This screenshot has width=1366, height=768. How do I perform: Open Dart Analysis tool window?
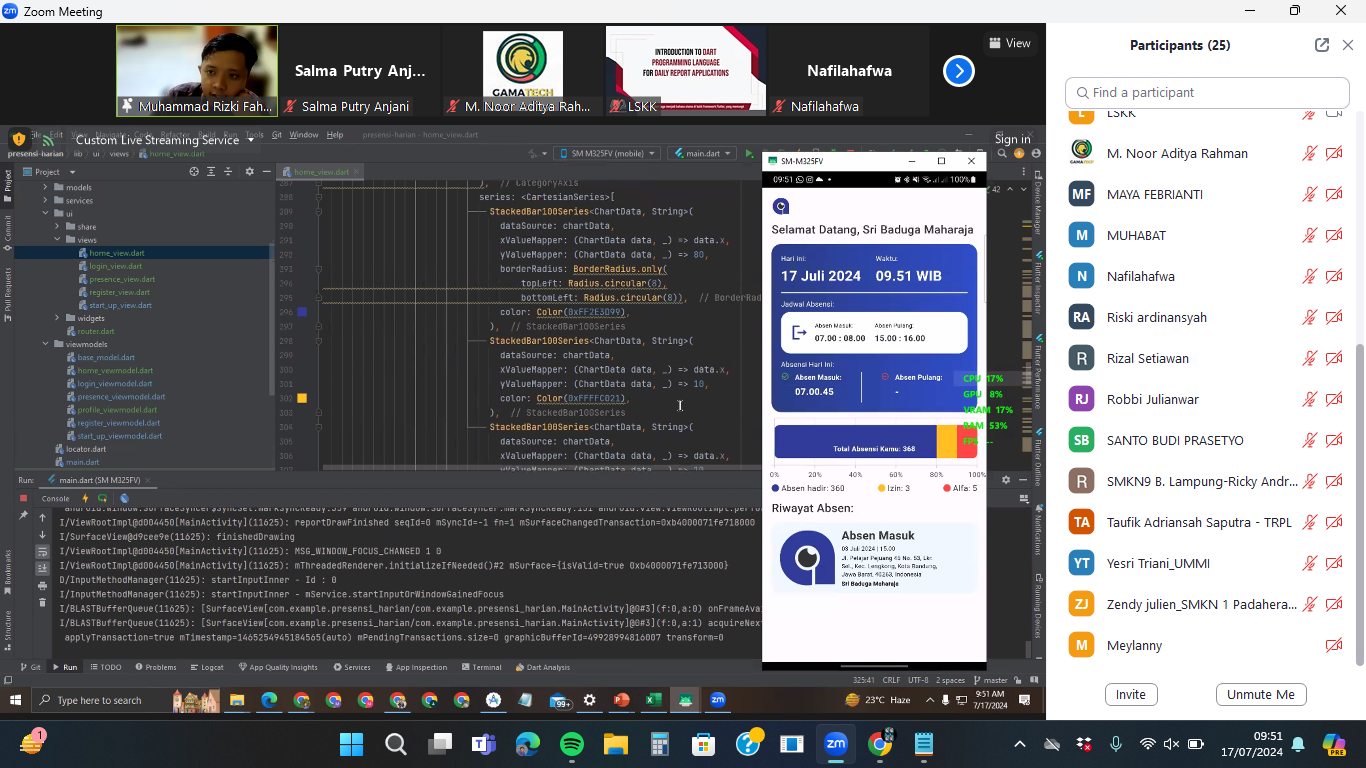point(542,667)
